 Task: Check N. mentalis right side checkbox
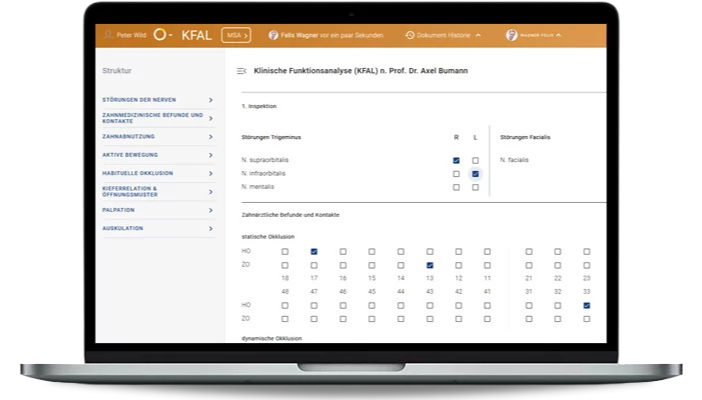click(456, 187)
